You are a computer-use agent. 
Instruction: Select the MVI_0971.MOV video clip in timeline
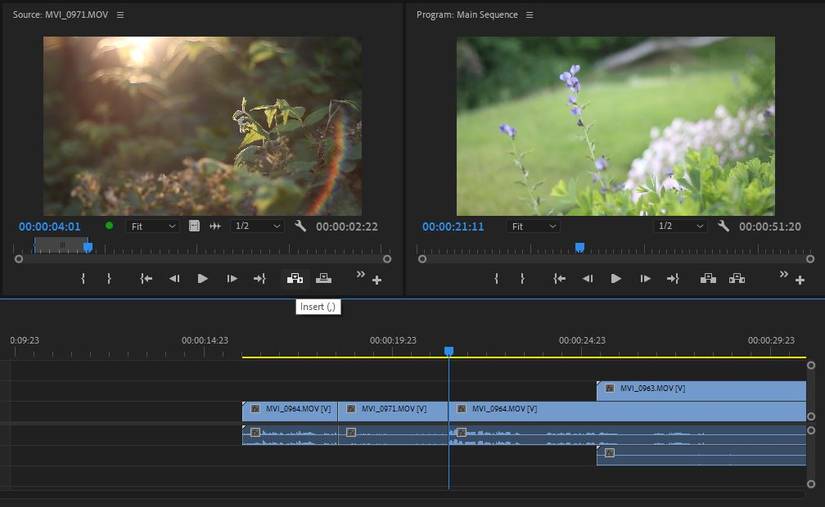393,411
